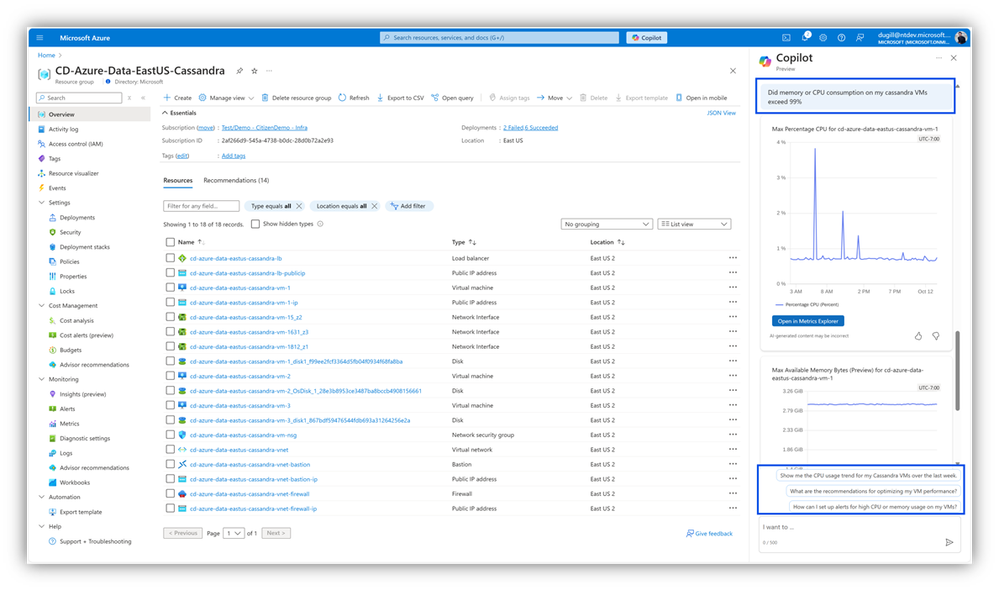The width and height of the screenshot is (999, 591).
Task: Enable Show hidden types
Action: [x=255, y=224]
